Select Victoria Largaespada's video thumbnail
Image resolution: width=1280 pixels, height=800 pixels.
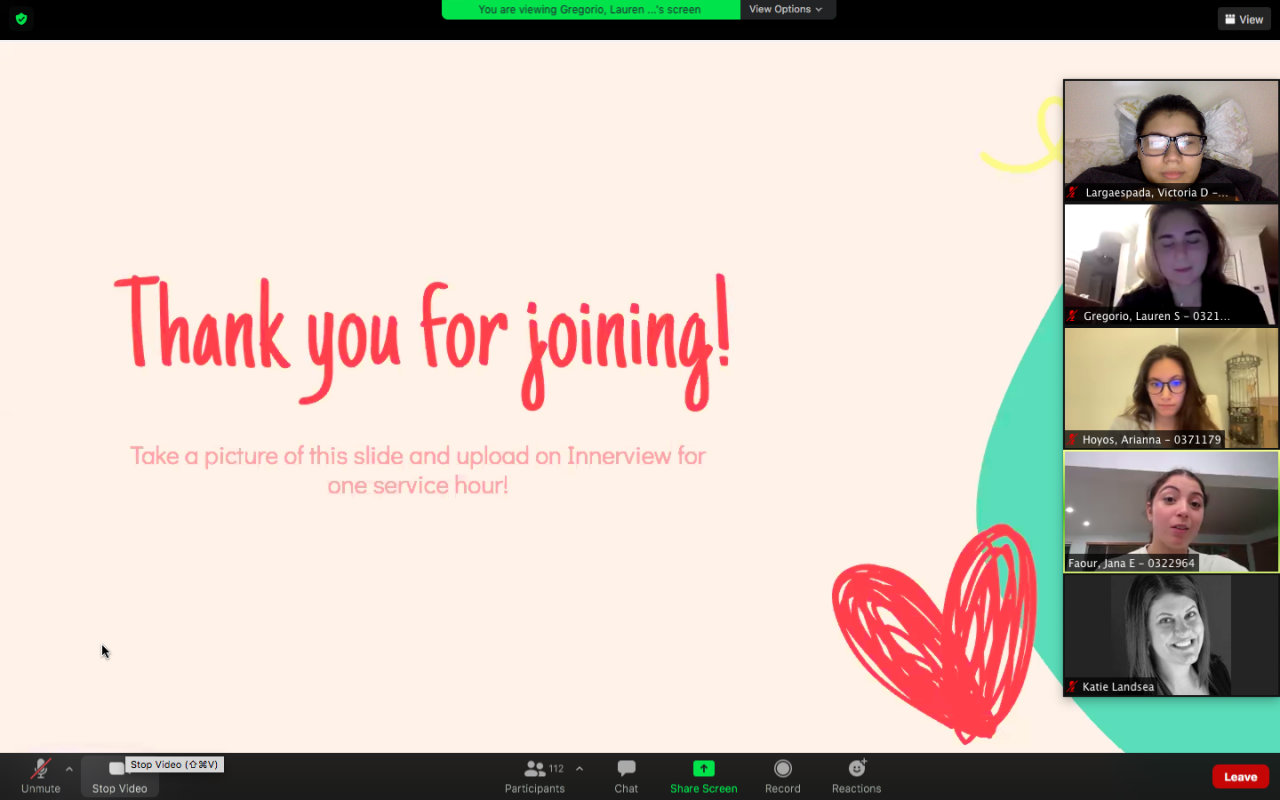[1171, 141]
